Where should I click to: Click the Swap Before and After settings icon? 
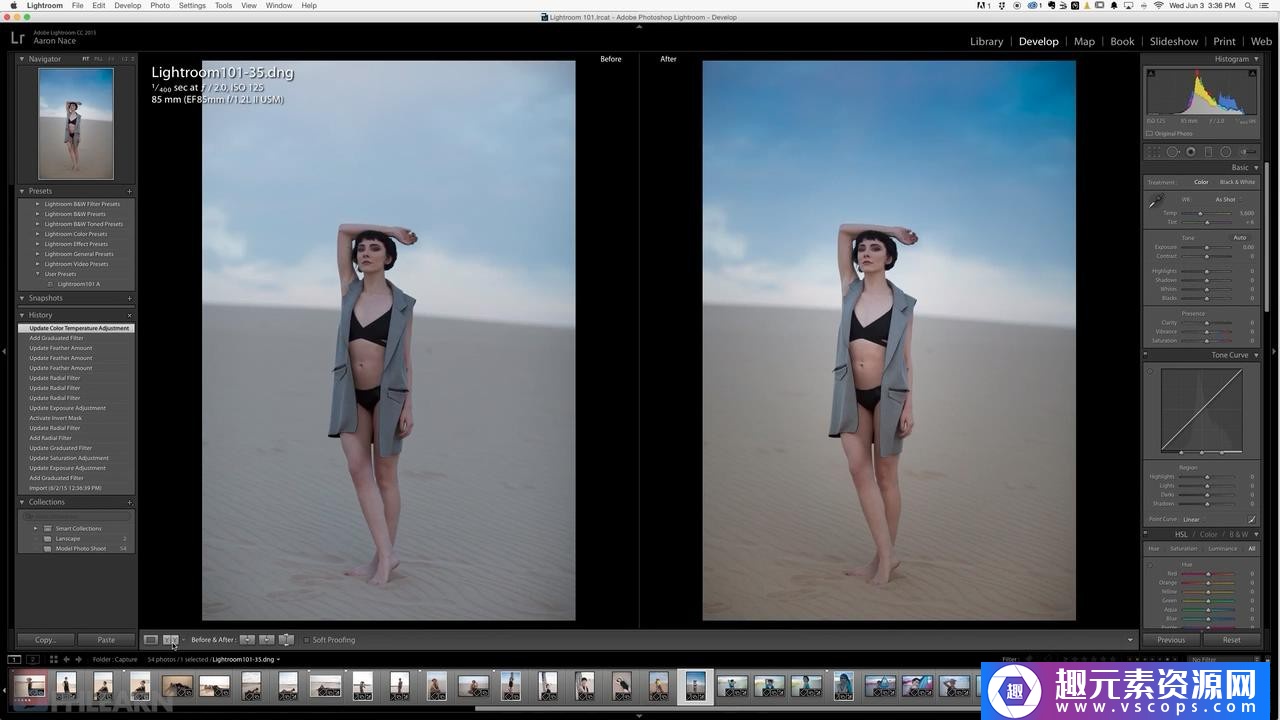(x=286, y=640)
